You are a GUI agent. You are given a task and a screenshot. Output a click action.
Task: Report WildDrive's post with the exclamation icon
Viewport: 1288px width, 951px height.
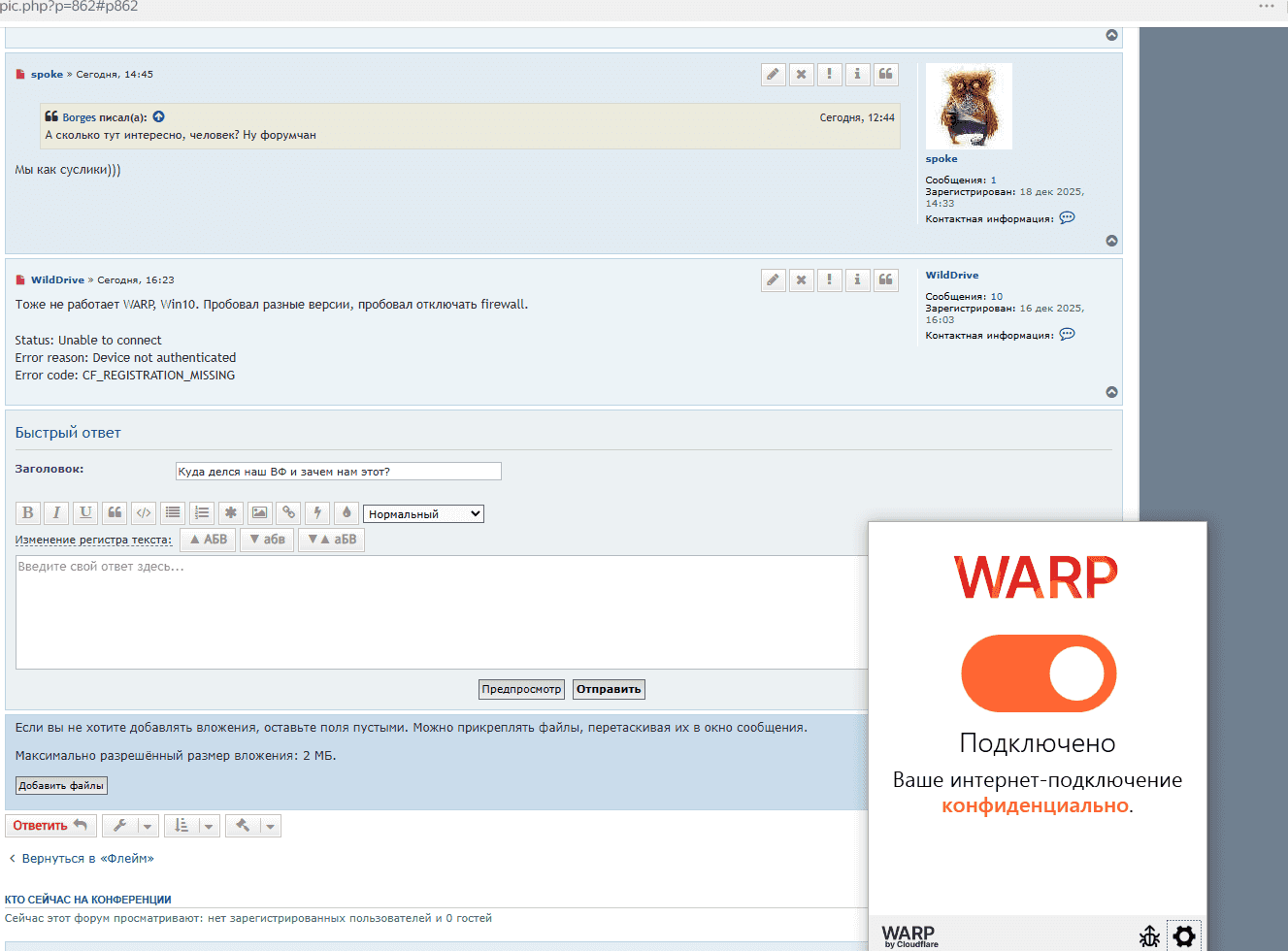click(x=830, y=280)
